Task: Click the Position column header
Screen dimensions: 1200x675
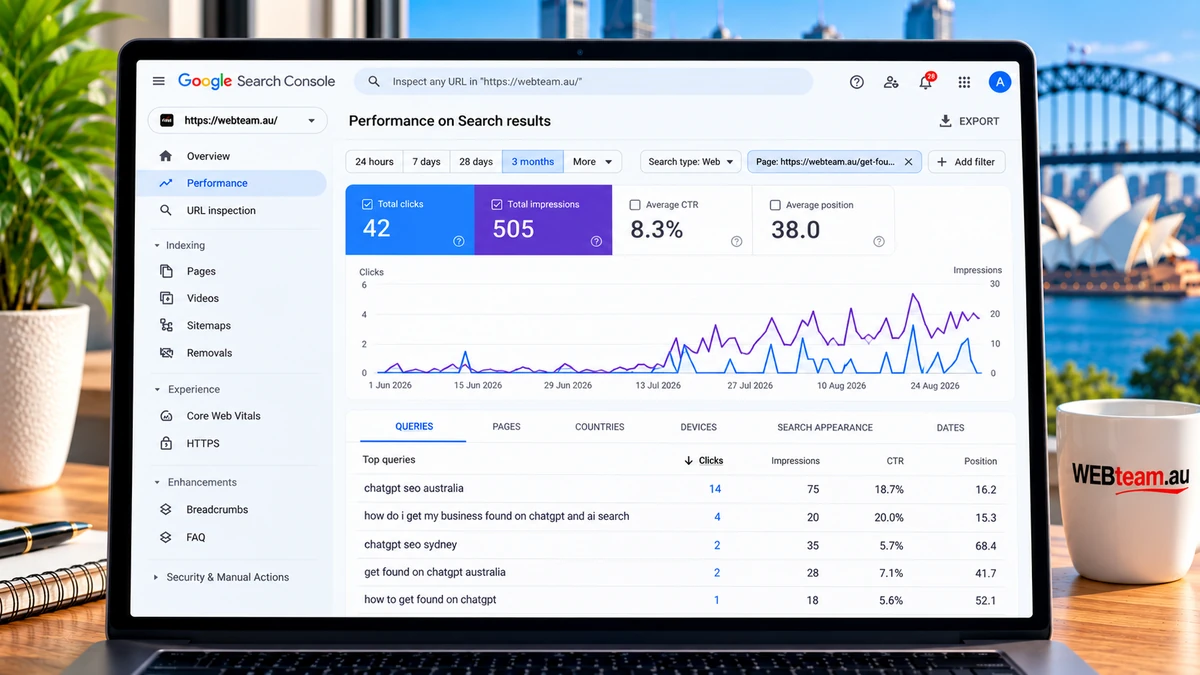Action: pos(980,461)
